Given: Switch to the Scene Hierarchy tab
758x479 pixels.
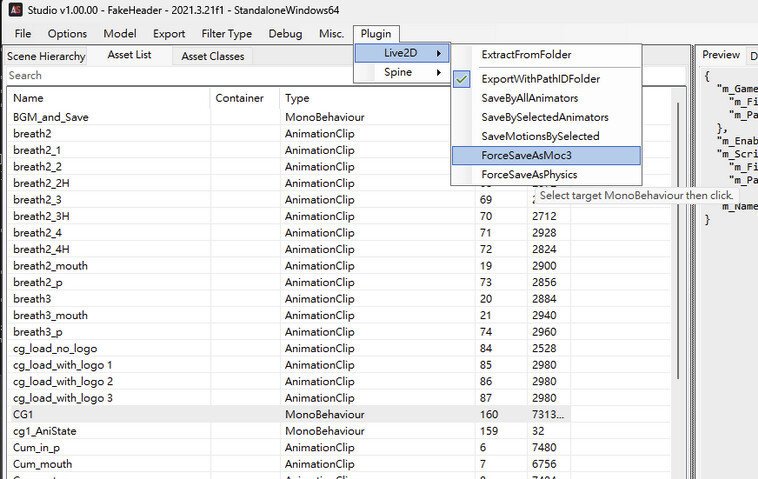Looking at the screenshot, I should pyautogui.click(x=46, y=57).
